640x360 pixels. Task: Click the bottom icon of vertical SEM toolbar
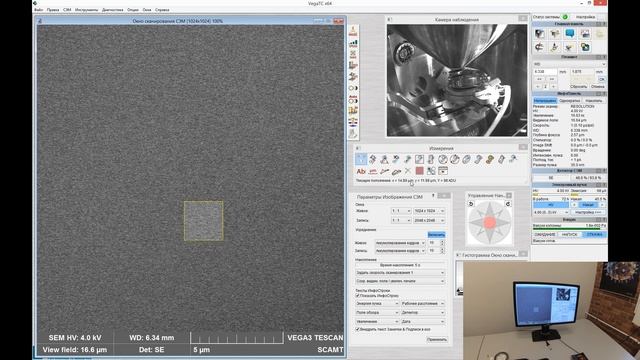coord(353,133)
